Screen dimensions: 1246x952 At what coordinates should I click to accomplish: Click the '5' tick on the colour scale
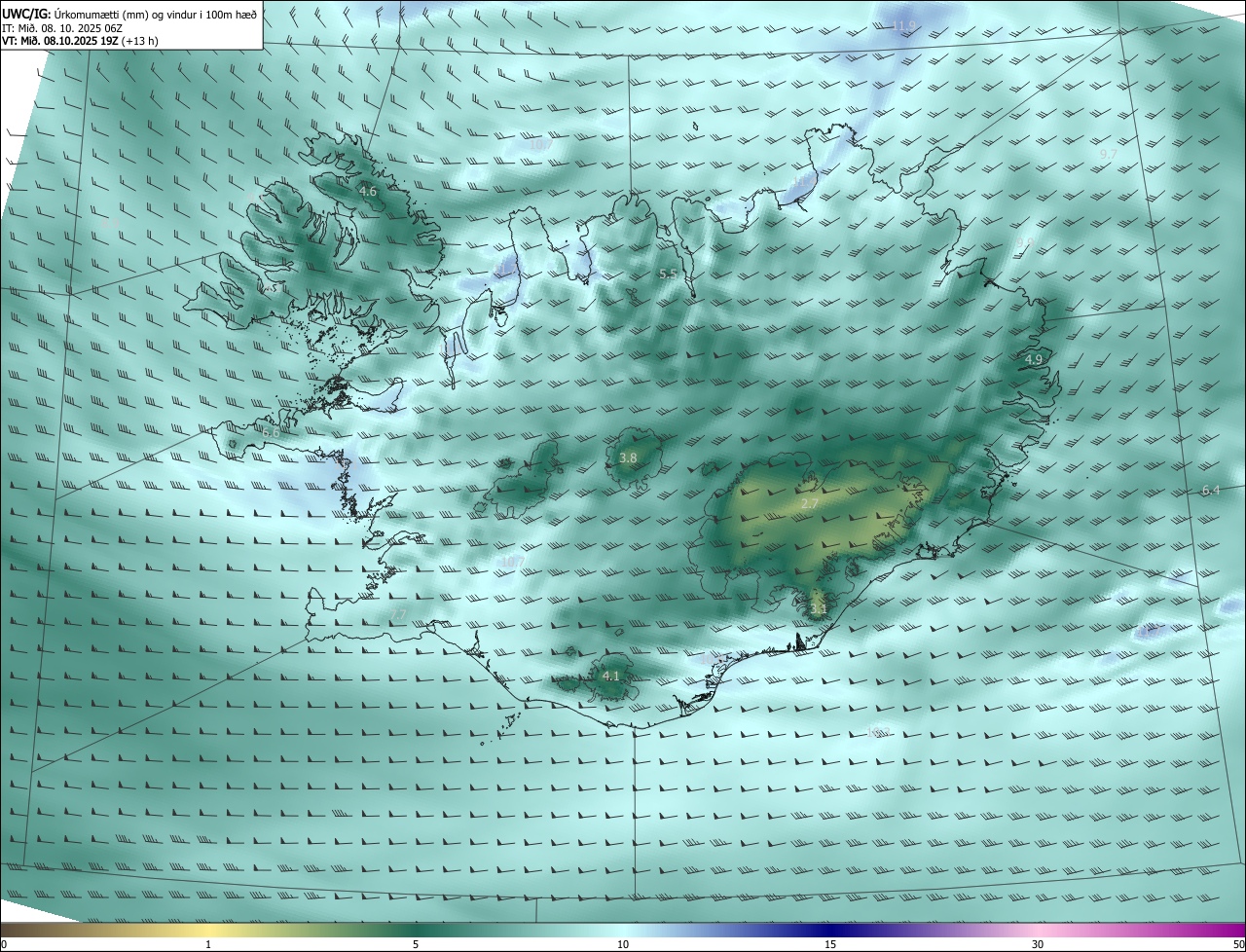[416, 944]
